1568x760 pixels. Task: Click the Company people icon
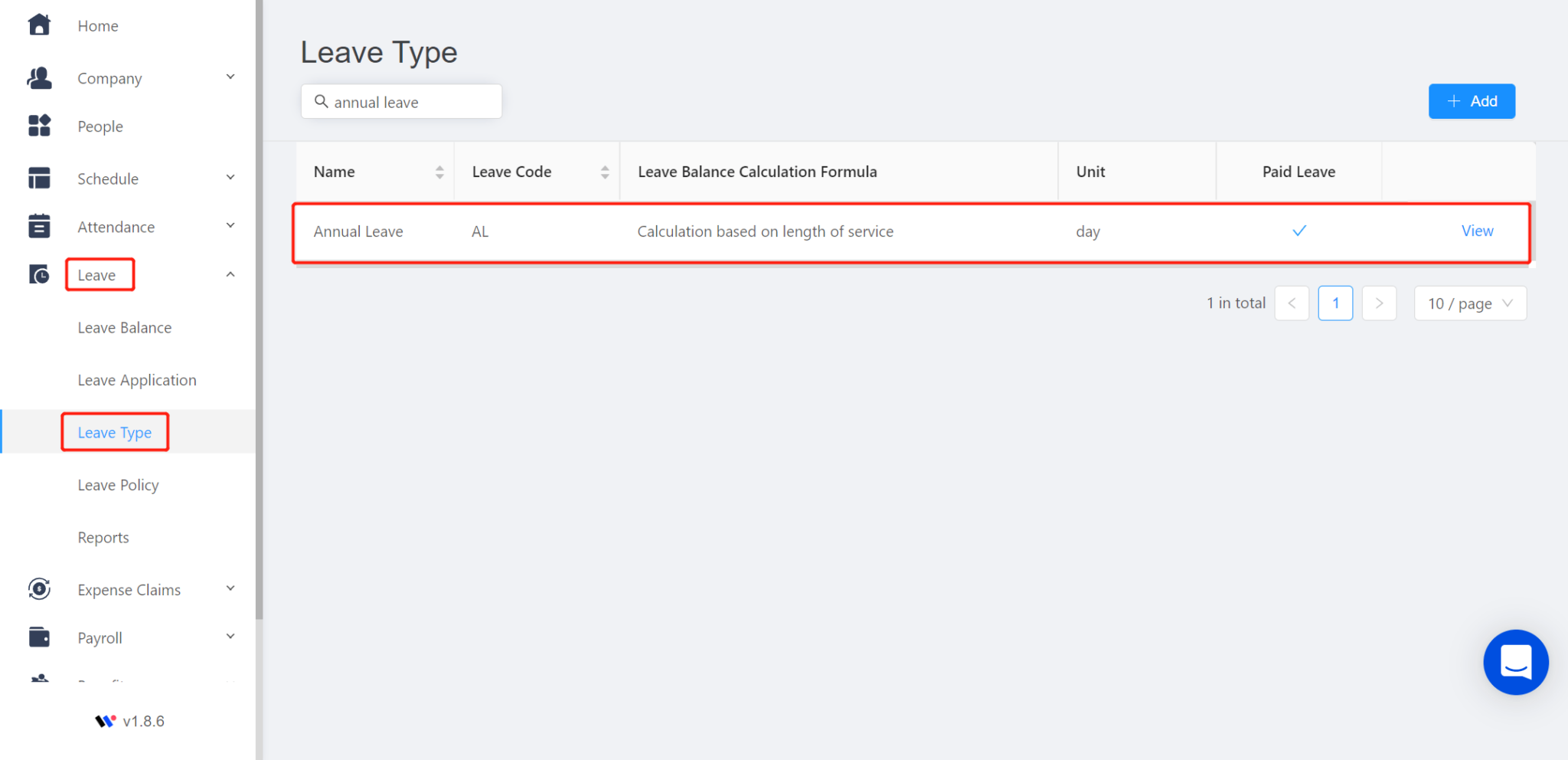point(39,78)
